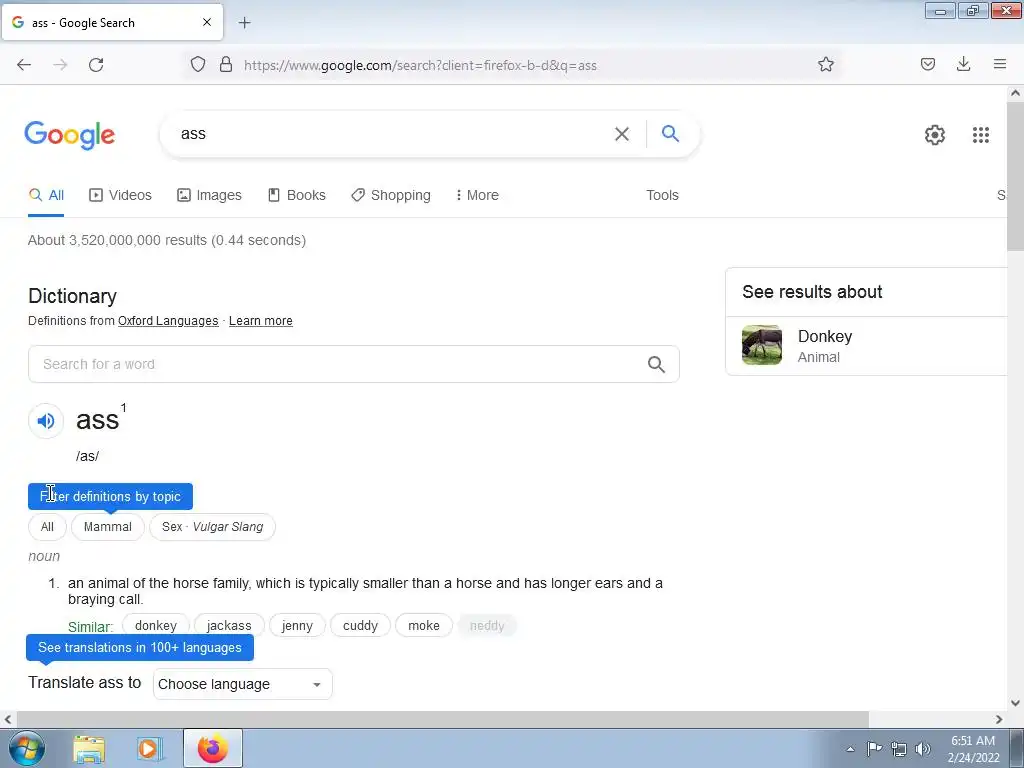The image size is (1024, 768).
Task: View site security padlock information
Action: click(226, 64)
